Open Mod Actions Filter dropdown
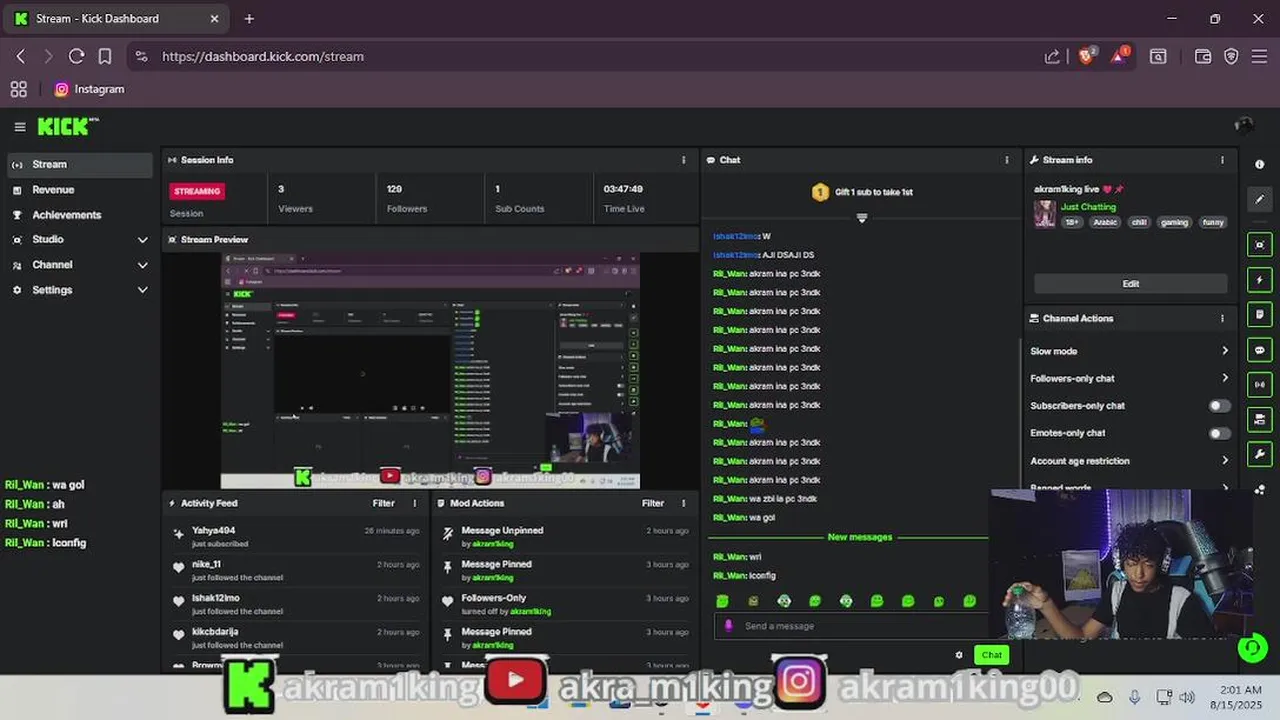1280x720 pixels. point(653,503)
